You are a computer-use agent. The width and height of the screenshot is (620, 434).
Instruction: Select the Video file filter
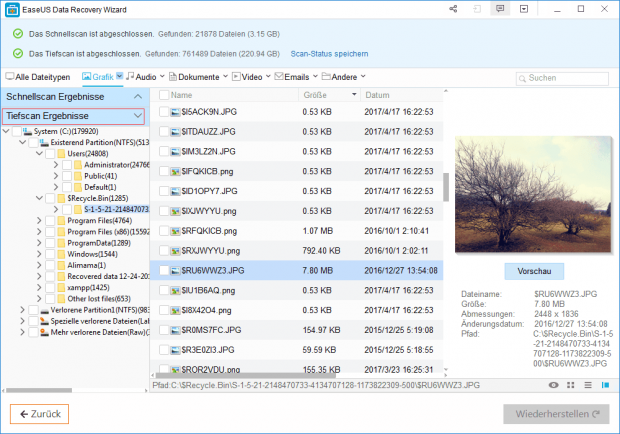pos(247,77)
